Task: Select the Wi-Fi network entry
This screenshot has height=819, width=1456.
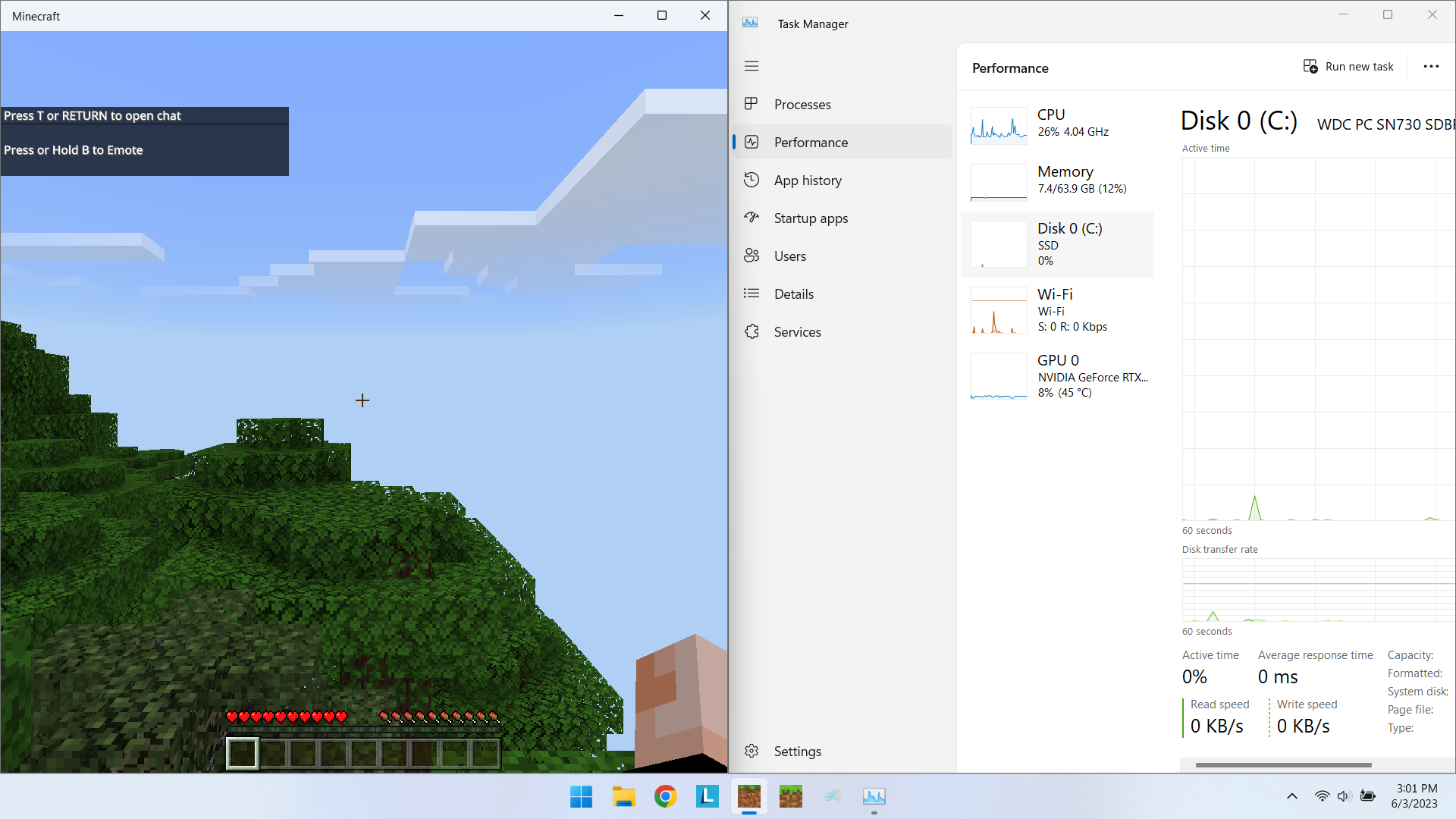Action: (x=1058, y=310)
